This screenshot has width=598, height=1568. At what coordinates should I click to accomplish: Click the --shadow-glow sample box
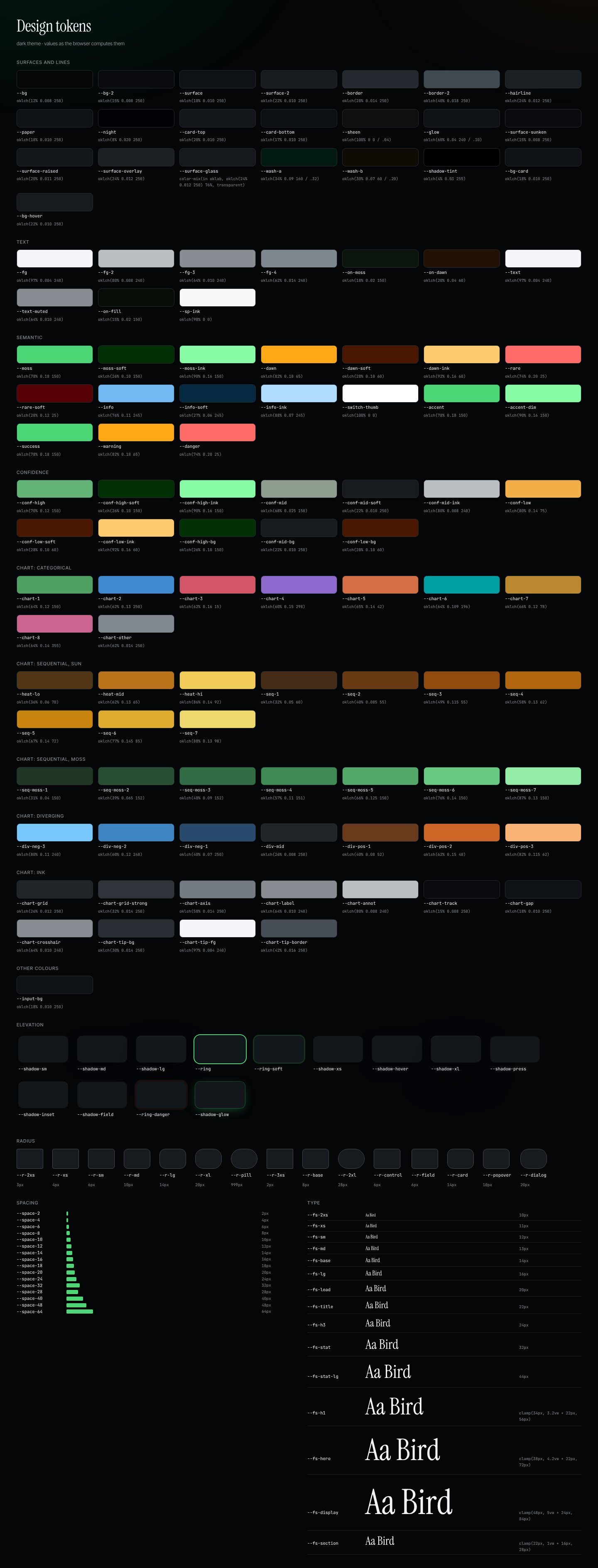pos(220,1095)
